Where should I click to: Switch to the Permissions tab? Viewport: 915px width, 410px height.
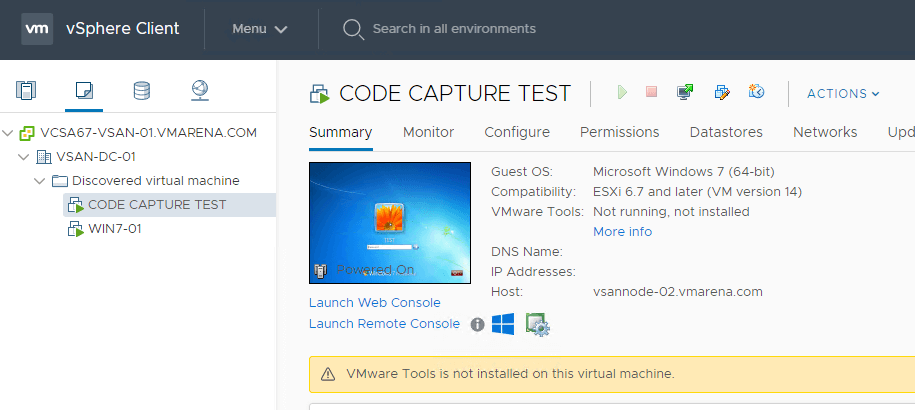pos(619,132)
